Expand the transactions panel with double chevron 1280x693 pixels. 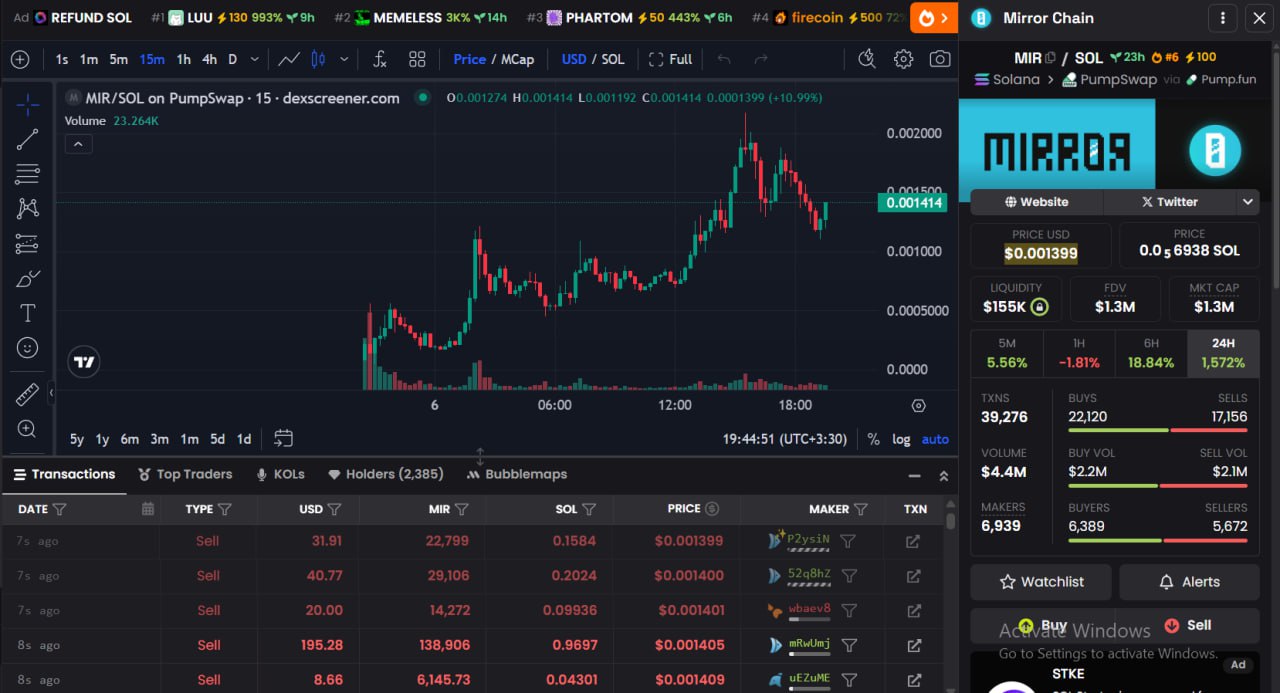click(943, 476)
